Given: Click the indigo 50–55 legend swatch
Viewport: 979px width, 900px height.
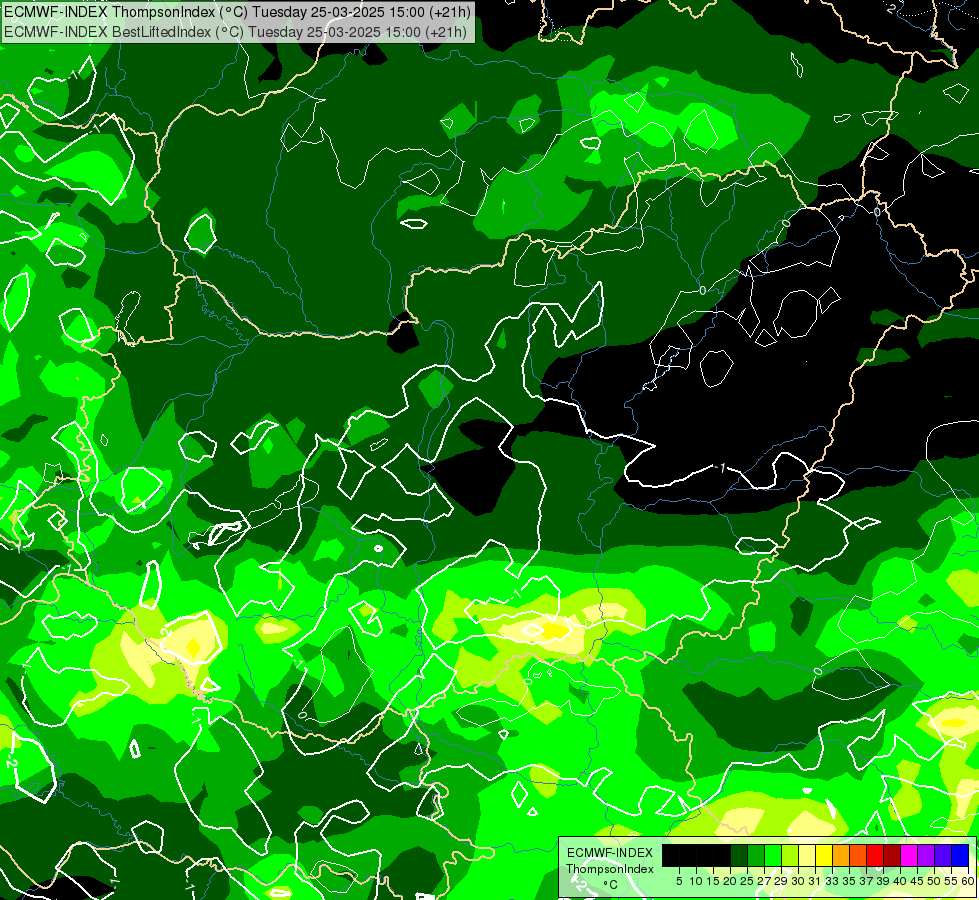Looking at the screenshot, I should [943, 856].
